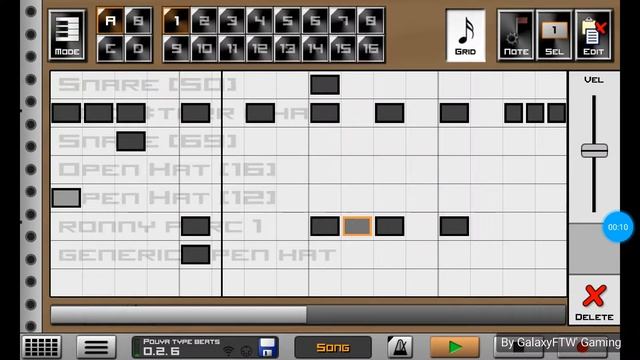Switch to pattern slot 10
640x360 pixels.
(x=204, y=48)
